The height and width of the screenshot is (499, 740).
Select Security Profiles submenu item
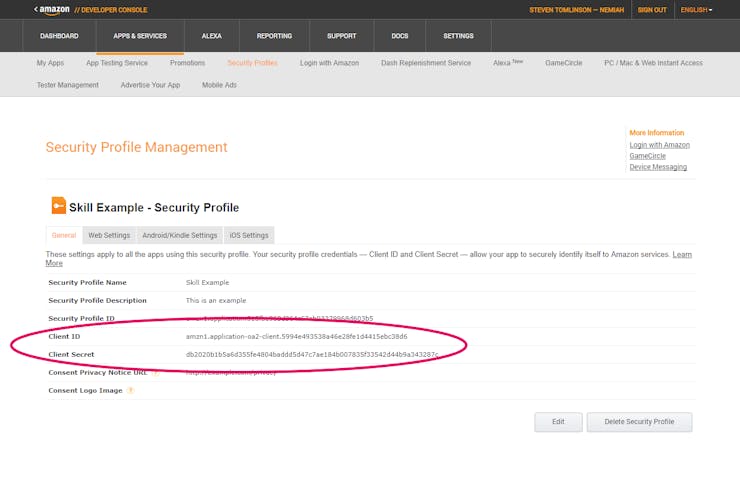[x=252, y=63]
